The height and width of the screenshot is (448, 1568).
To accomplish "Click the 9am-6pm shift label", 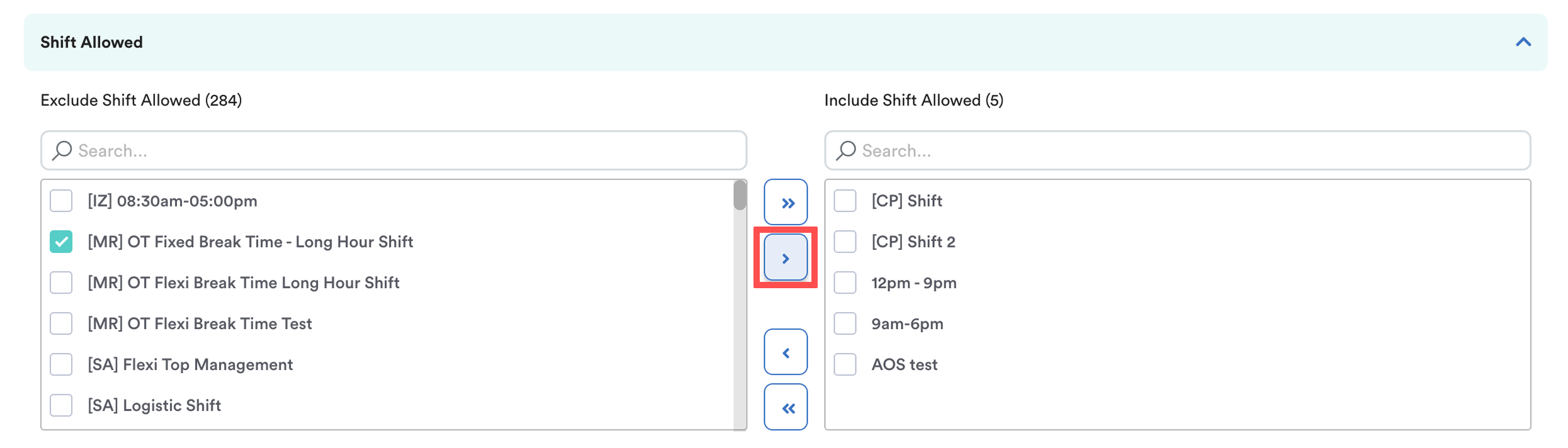I will 907,324.
